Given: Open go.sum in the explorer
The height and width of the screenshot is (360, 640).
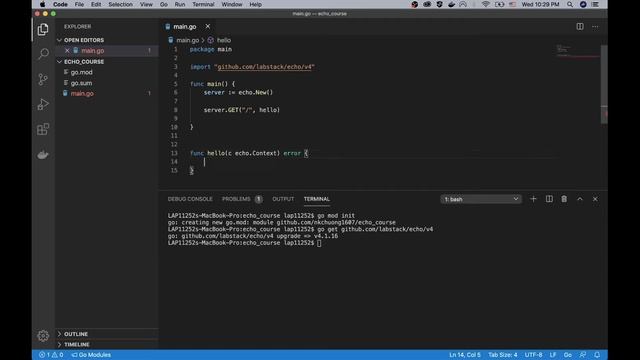Looking at the screenshot, I should click(81, 83).
